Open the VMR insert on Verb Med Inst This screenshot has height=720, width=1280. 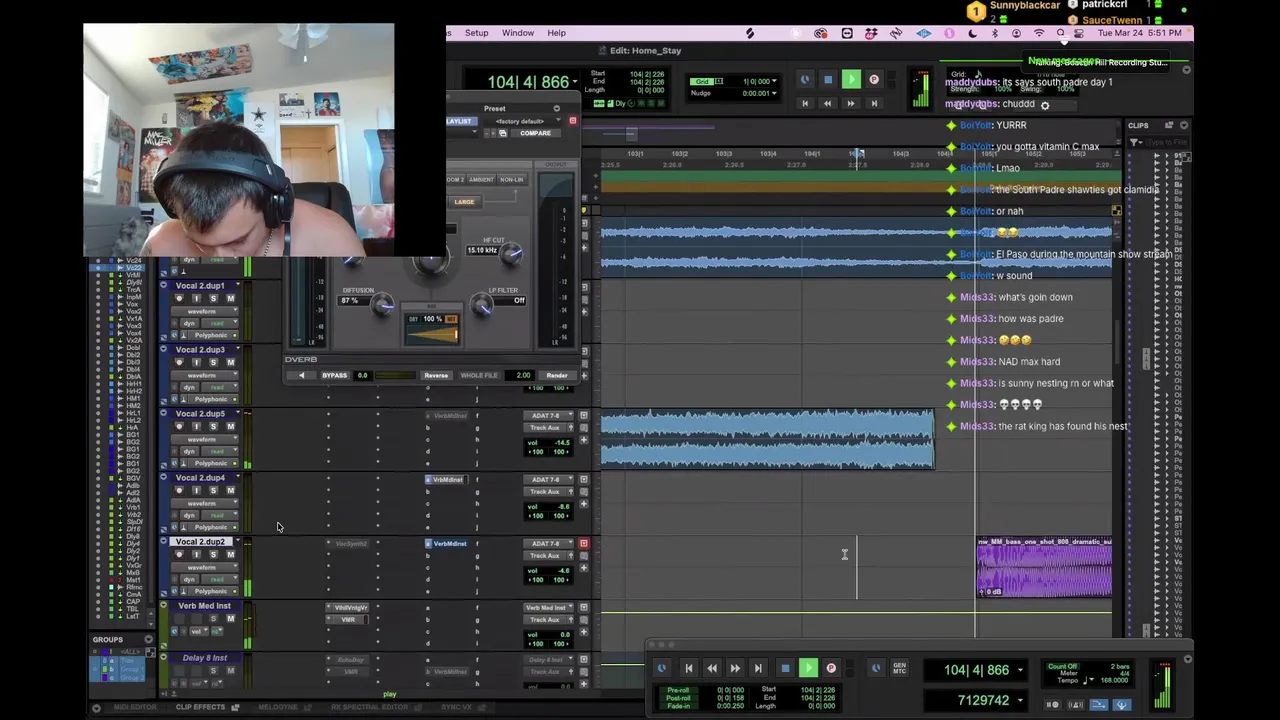tap(348, 619)
